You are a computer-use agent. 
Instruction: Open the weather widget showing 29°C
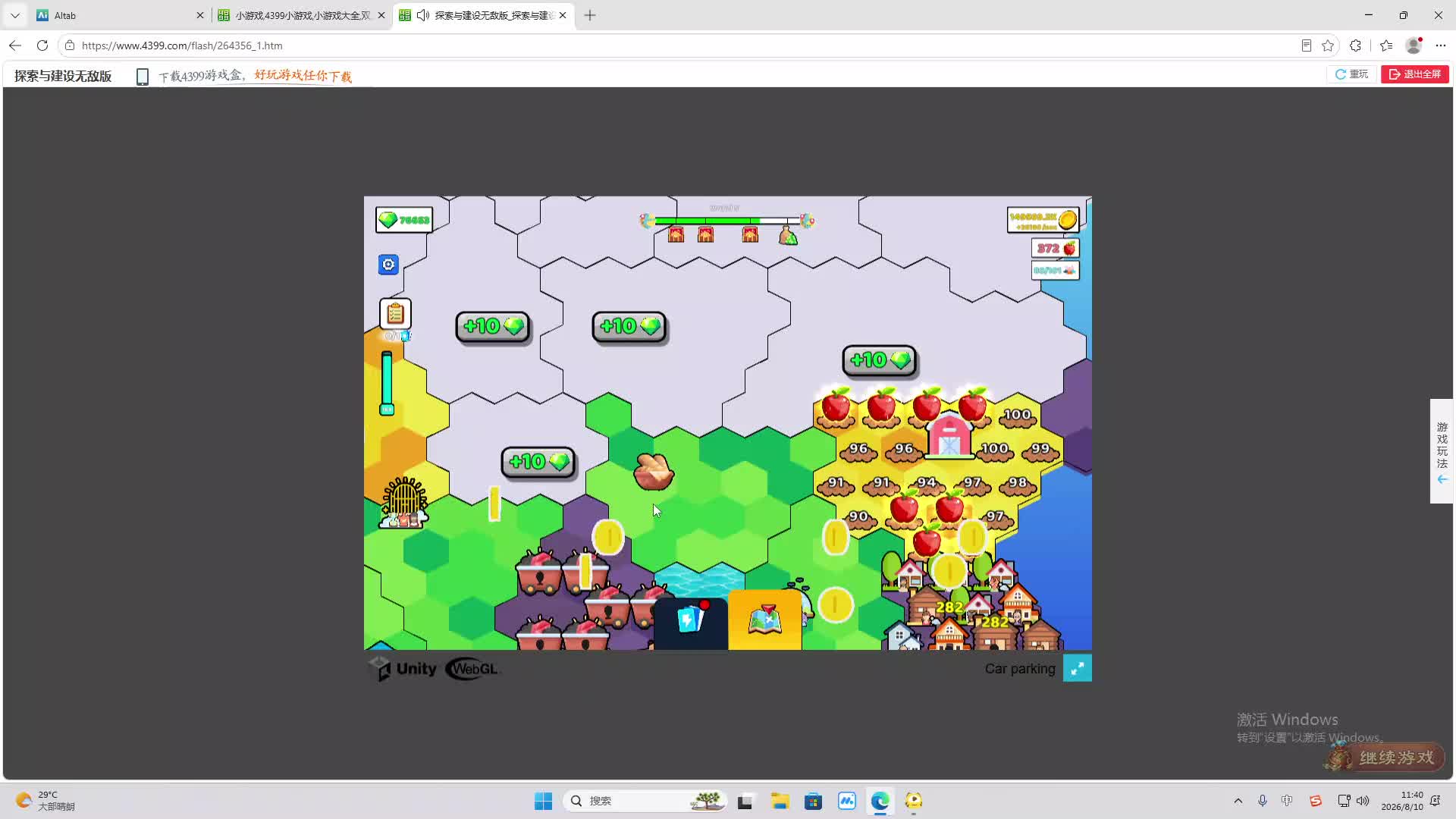45,801
